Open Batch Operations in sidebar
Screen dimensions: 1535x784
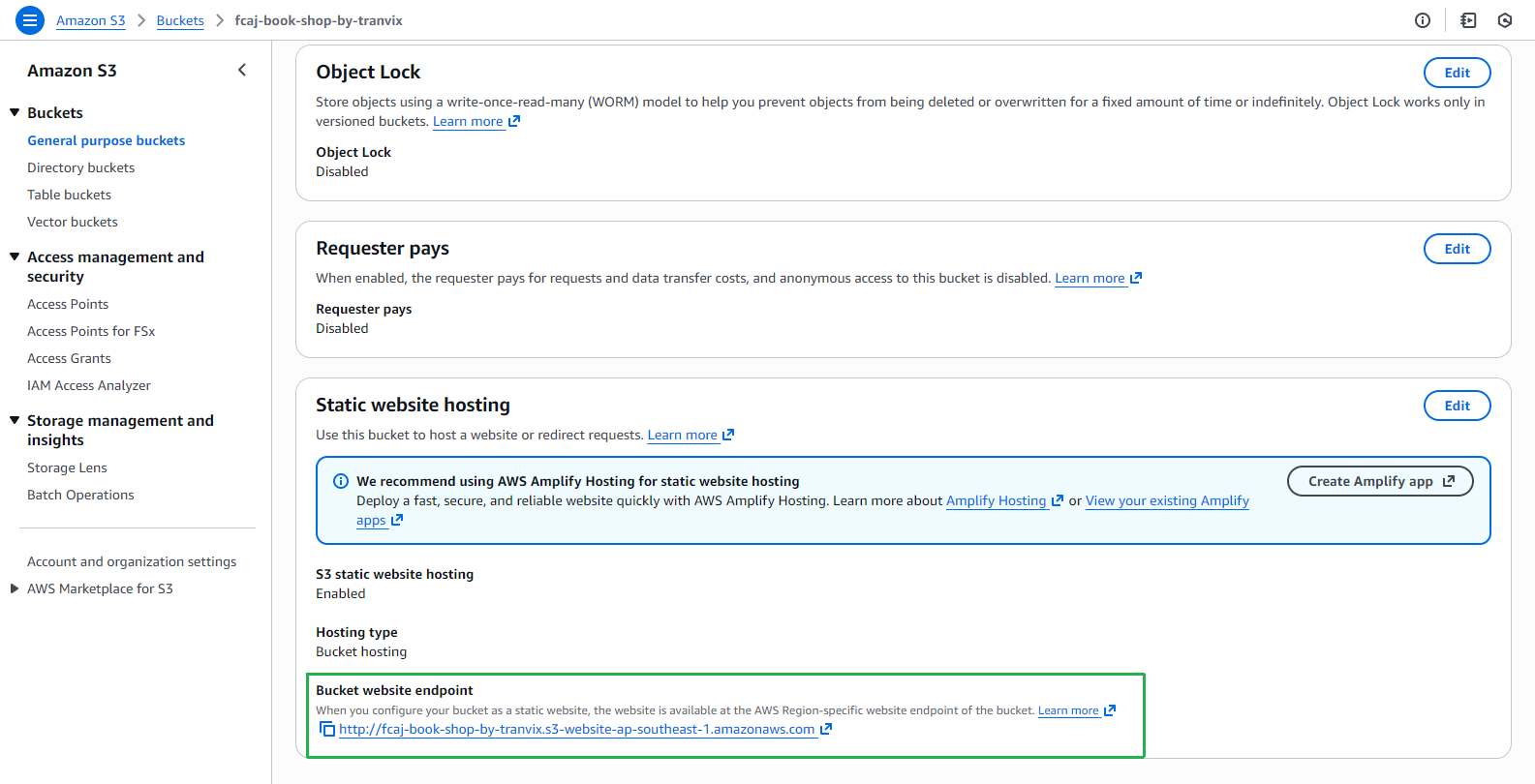click(x=81, y=495)
